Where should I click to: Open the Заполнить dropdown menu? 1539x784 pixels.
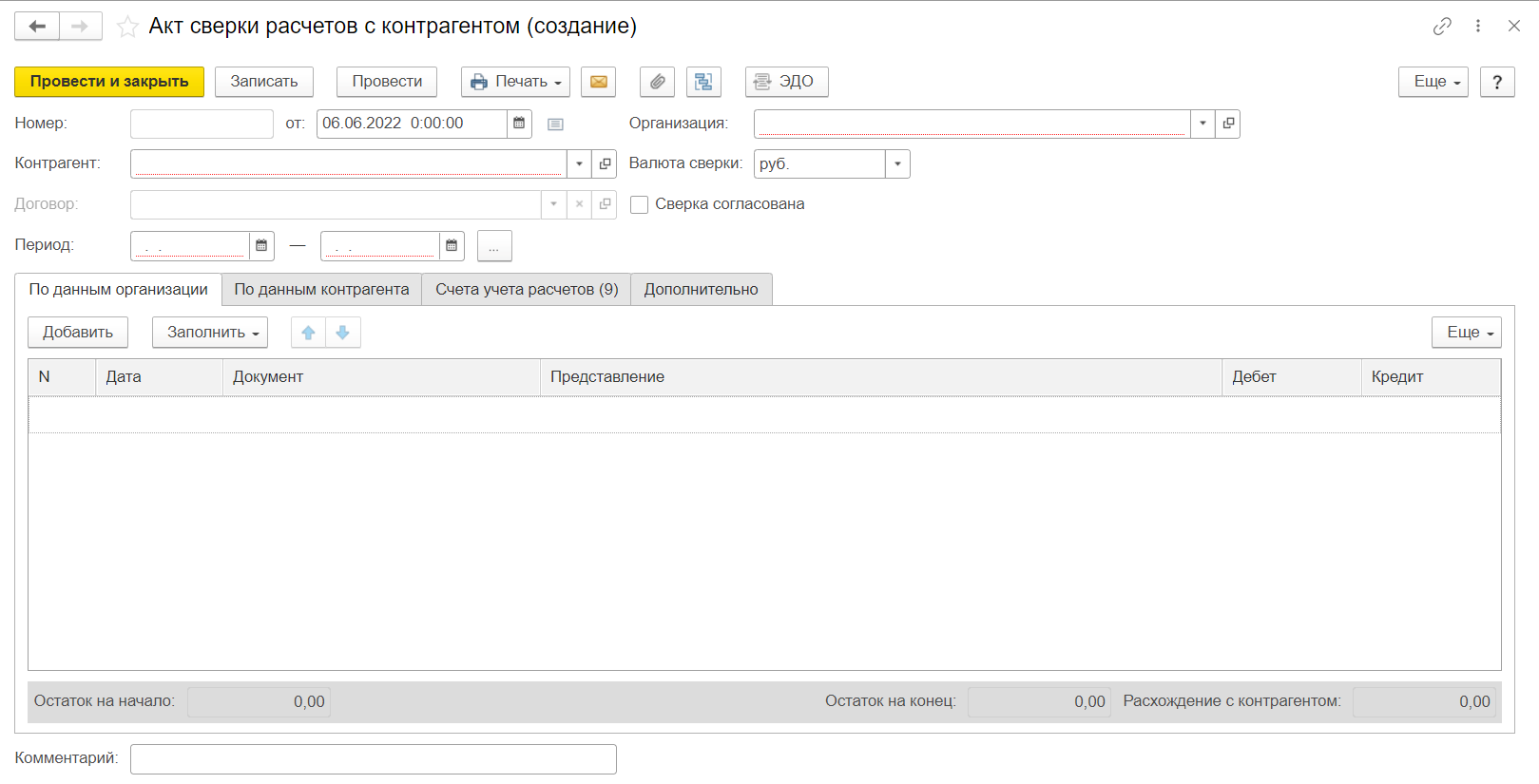[210, 333]
